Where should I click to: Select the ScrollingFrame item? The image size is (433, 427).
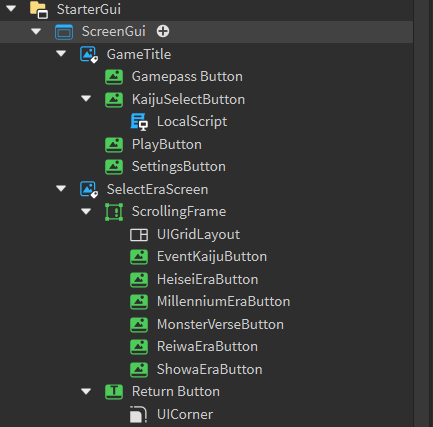tap(179, 212)
